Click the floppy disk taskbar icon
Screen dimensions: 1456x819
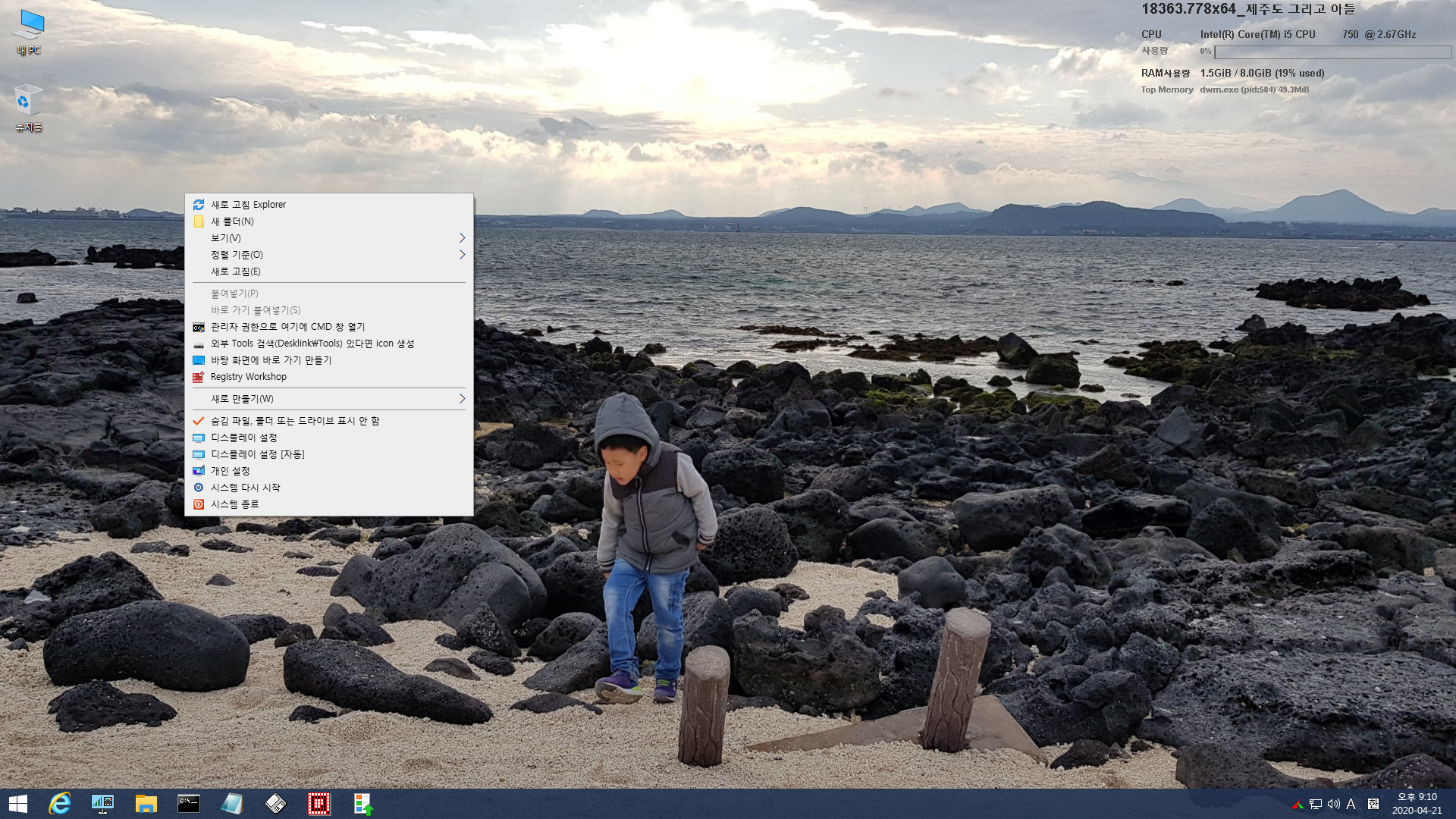click(x=275, y=804)
